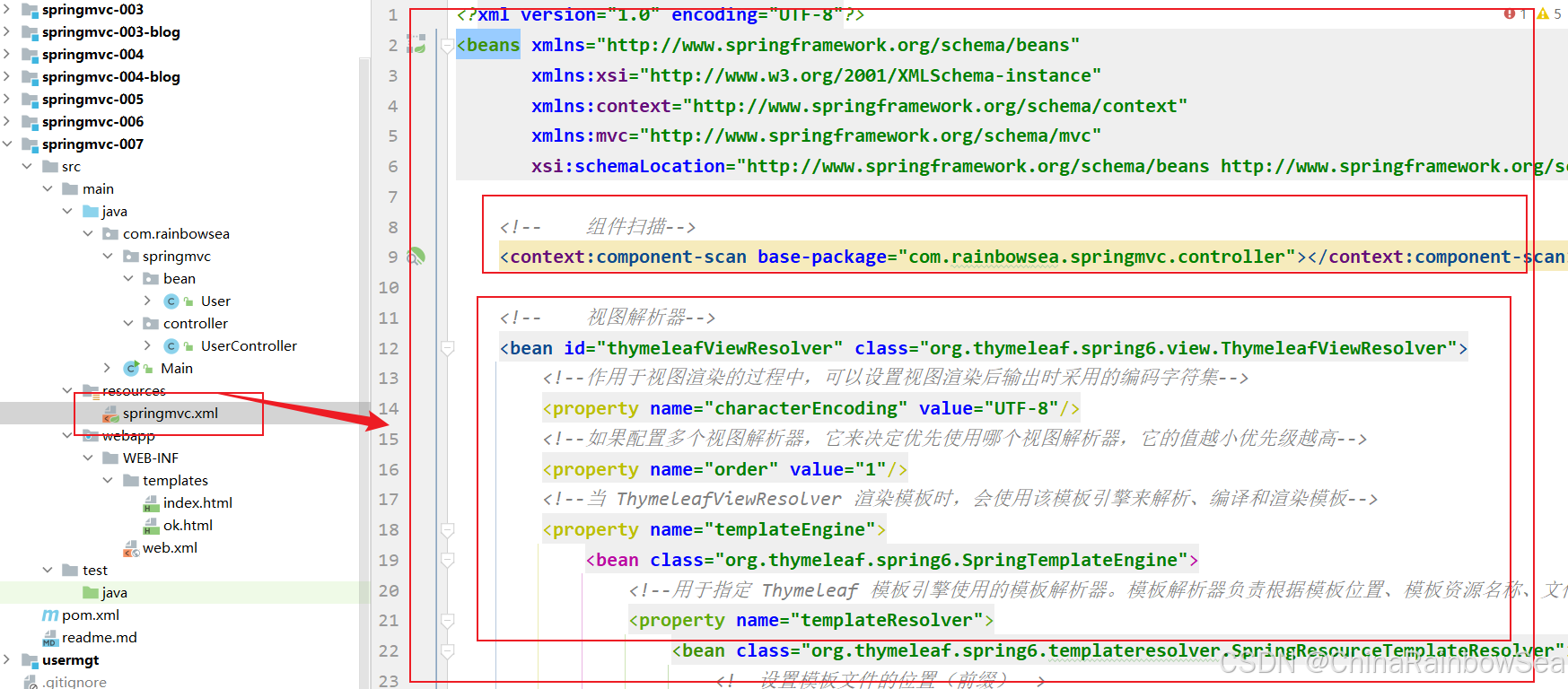Click the component-scan gutter icon on line 9
The height and width of the screenshot is (689, 1568).
(416, 257)
